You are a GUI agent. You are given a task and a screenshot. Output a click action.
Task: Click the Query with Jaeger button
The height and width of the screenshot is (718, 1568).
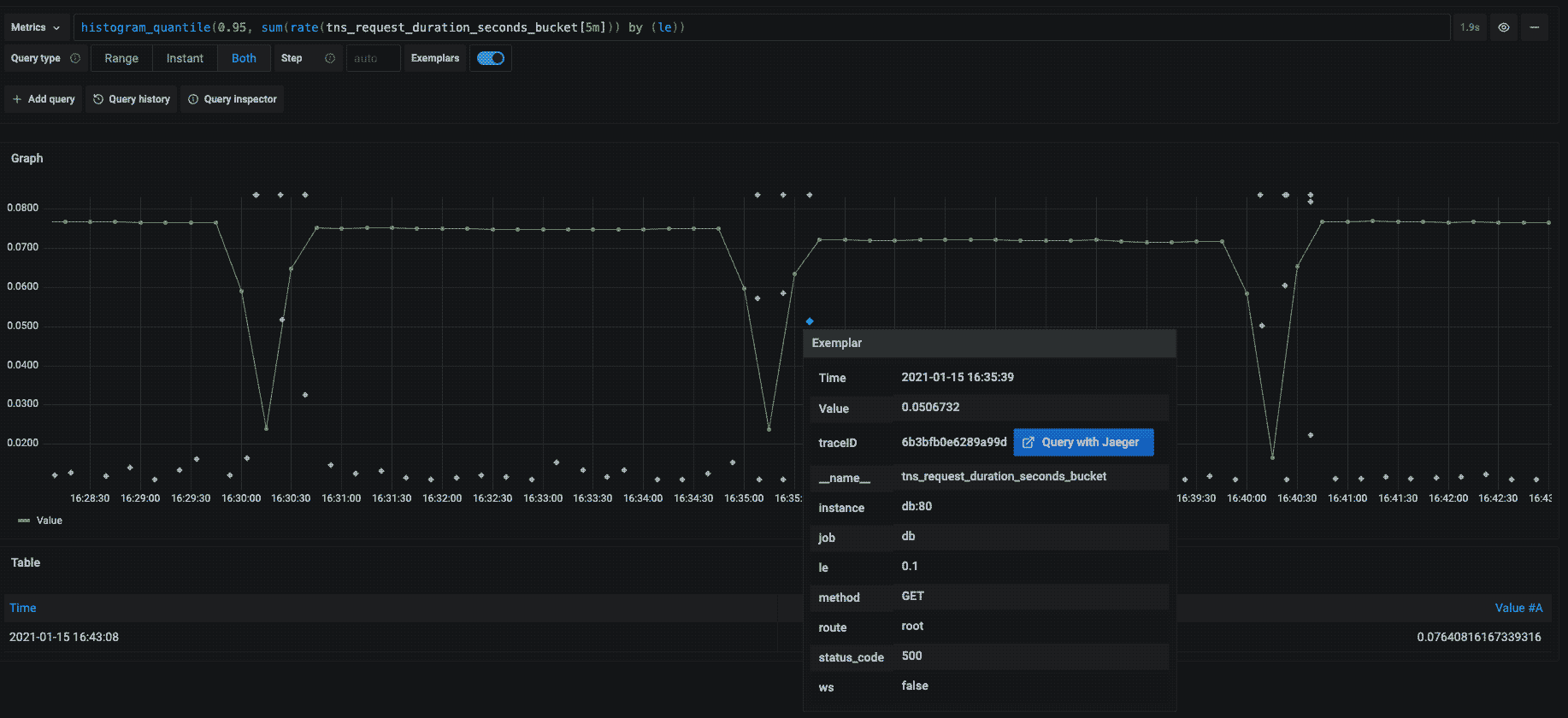pos(1083,442)
